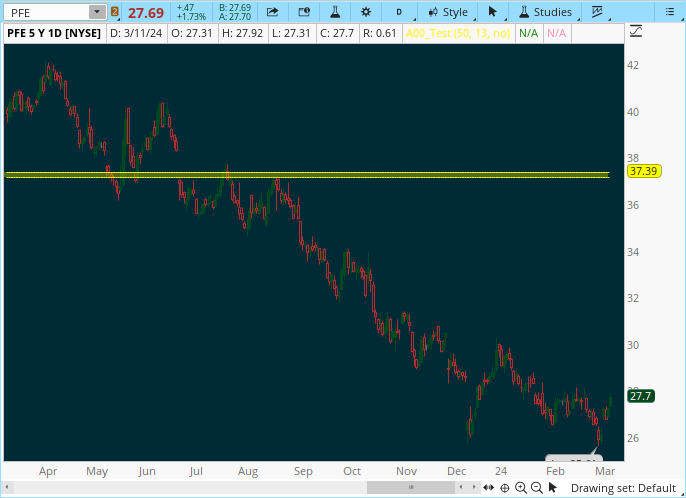The image size is (686, 498).
Task: Click the small left step arrow beside scrollbar
Action: coord(461,487)
